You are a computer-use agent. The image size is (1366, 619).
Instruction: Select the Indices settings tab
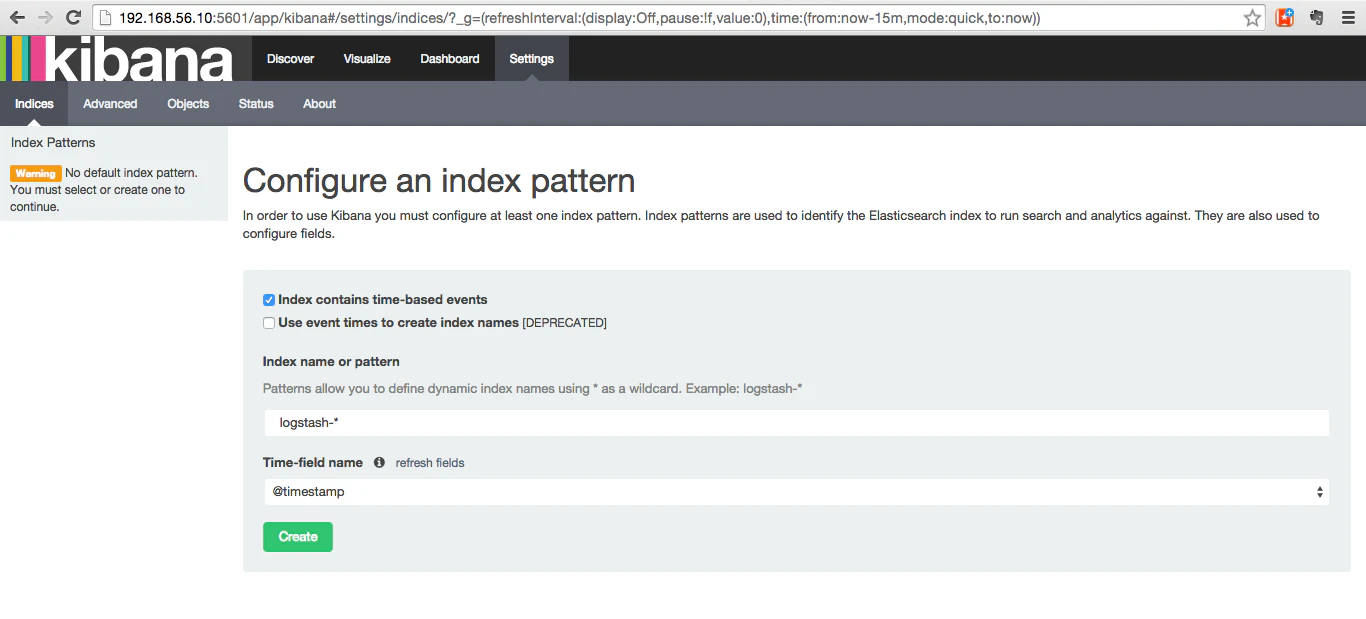[34, 104]
